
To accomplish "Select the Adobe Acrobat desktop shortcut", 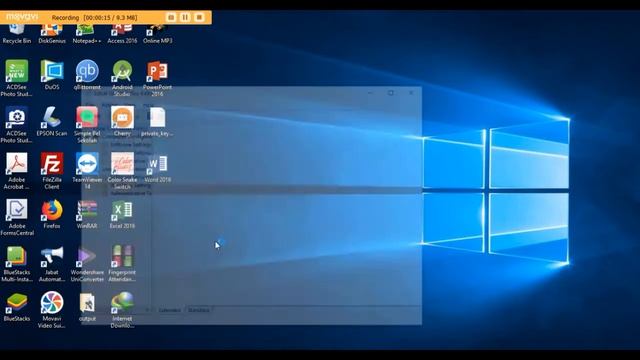I will 17,171.
